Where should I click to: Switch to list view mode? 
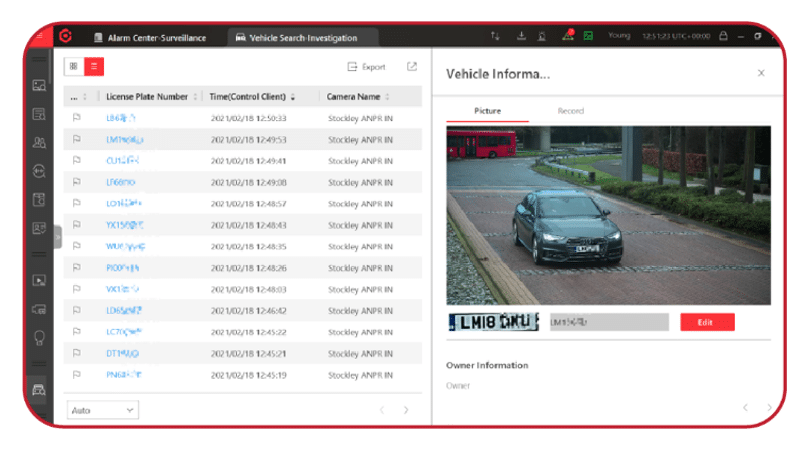[x=94, y=66]
